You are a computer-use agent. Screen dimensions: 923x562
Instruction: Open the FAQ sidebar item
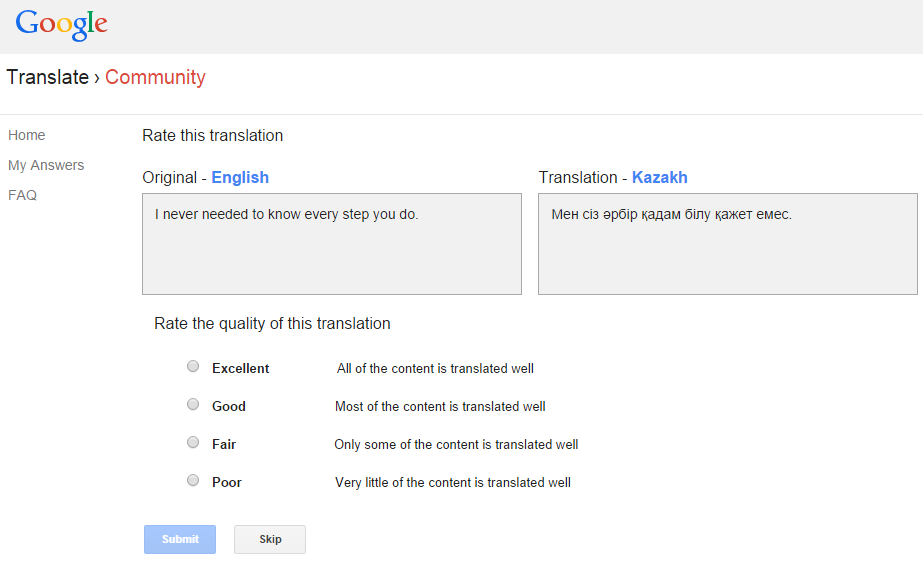pyautogui.click(x=22, y=195)
